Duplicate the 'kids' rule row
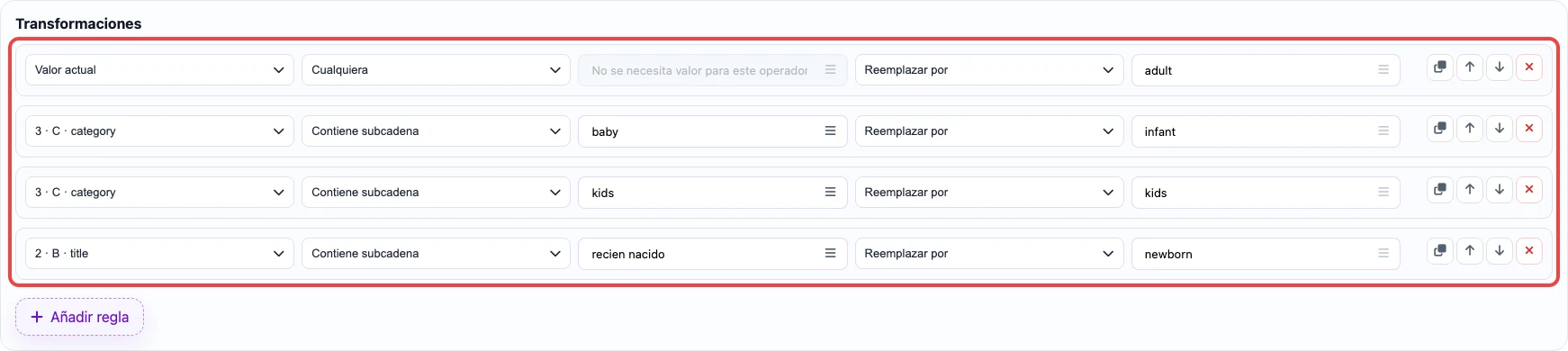 click(x=1440, y=190)
